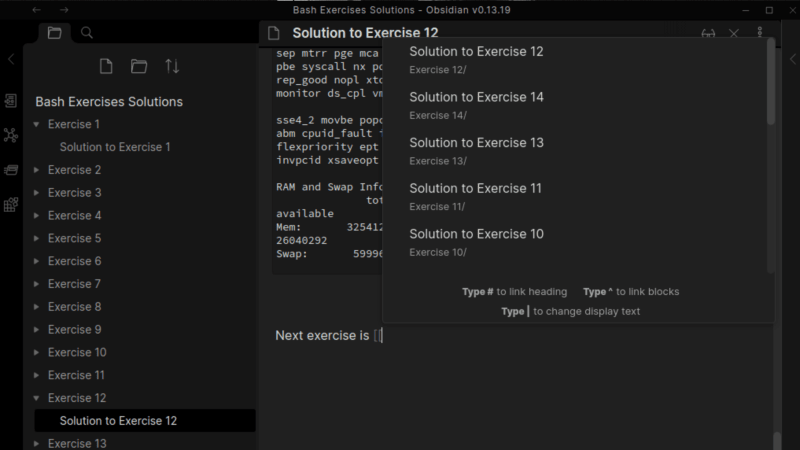Navigate back with the left arrow
Image resolution: width=800 pixels, height=450 pixels.
pos(36,9)
